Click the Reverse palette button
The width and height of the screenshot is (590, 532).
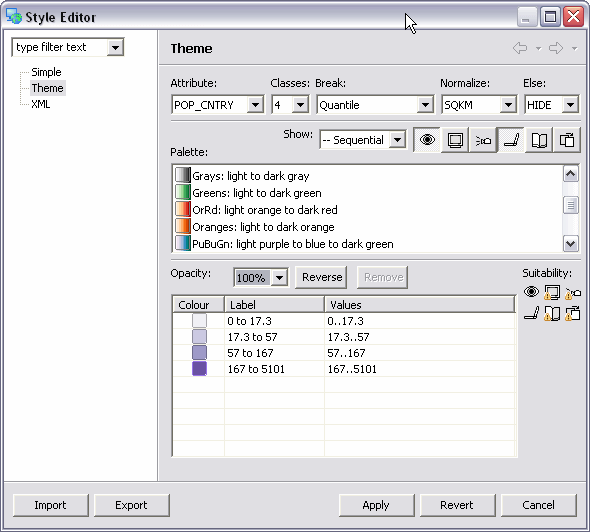pos(322,277)
